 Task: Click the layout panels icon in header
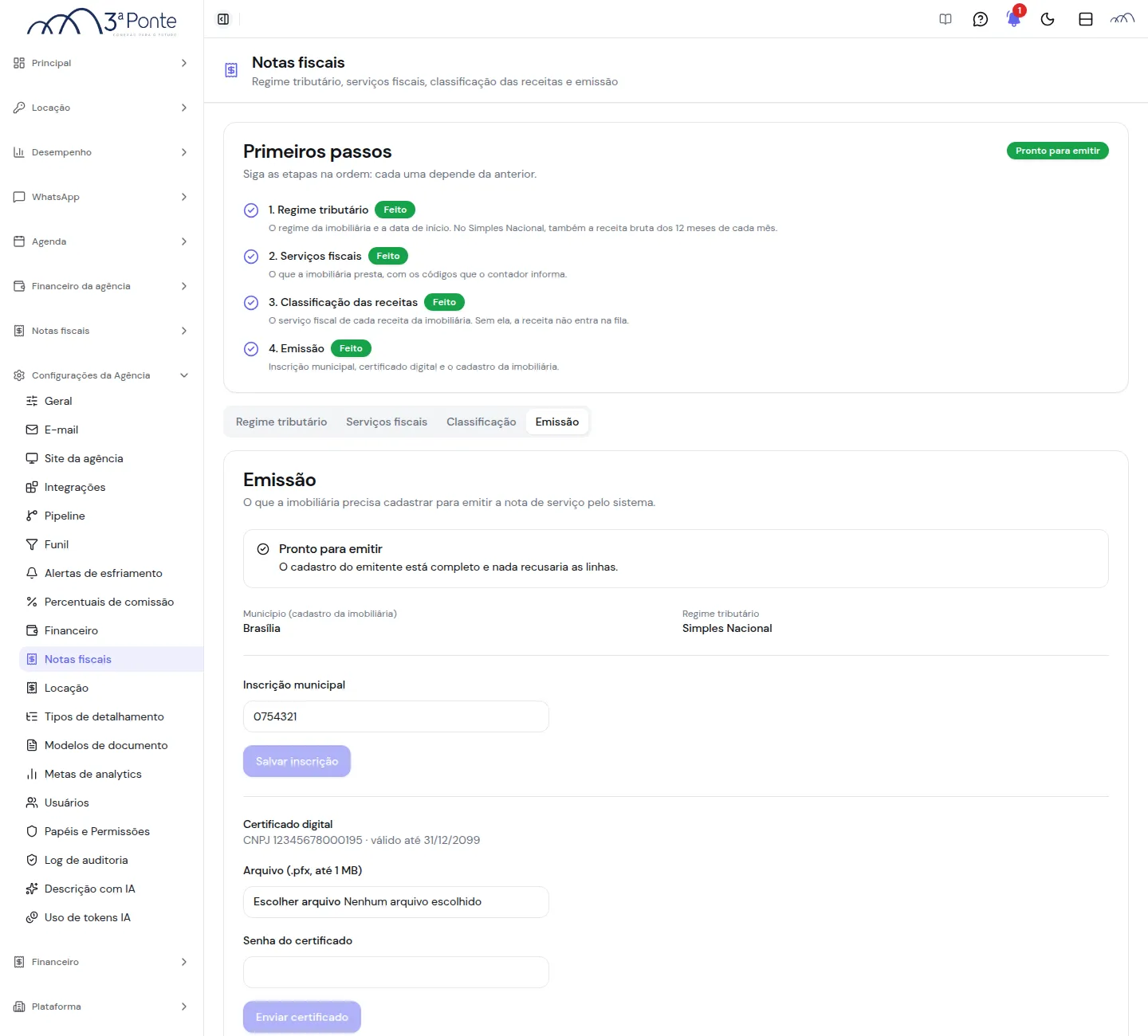pos(1086,19)
